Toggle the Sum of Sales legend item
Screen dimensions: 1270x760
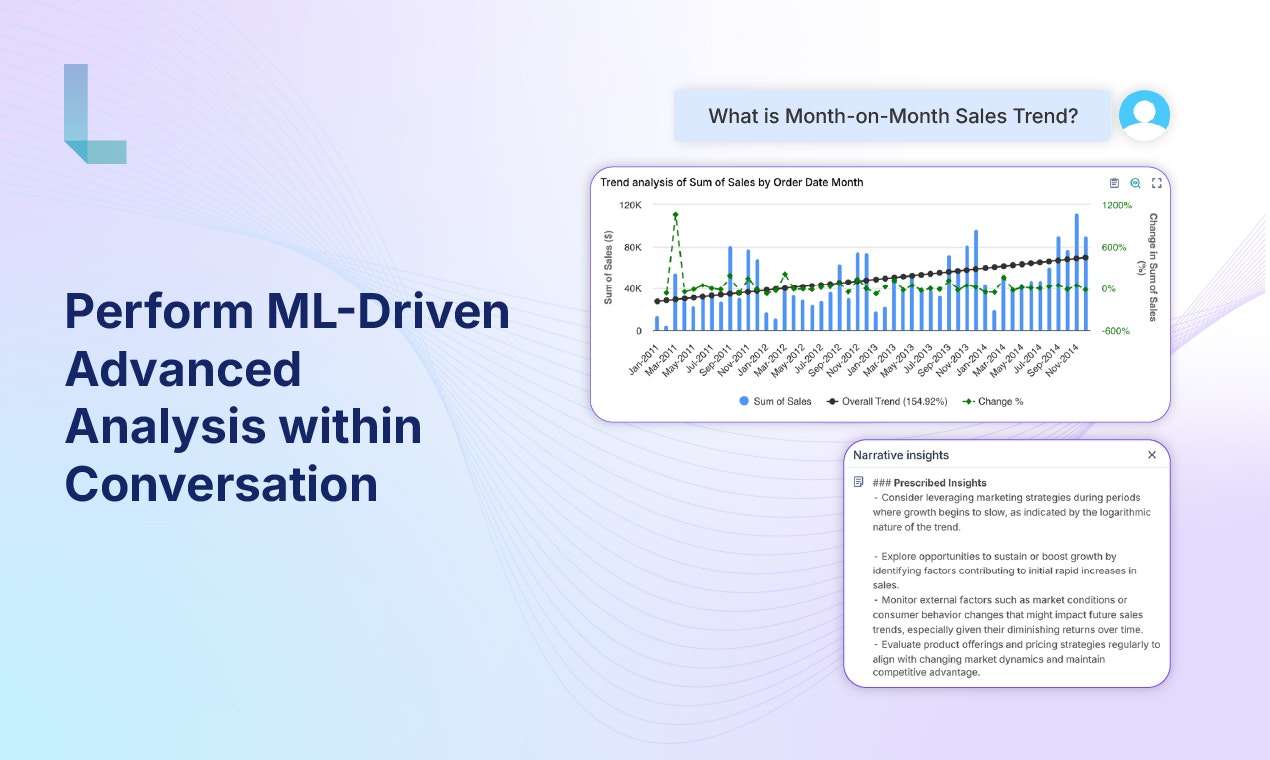pos(775,401)
